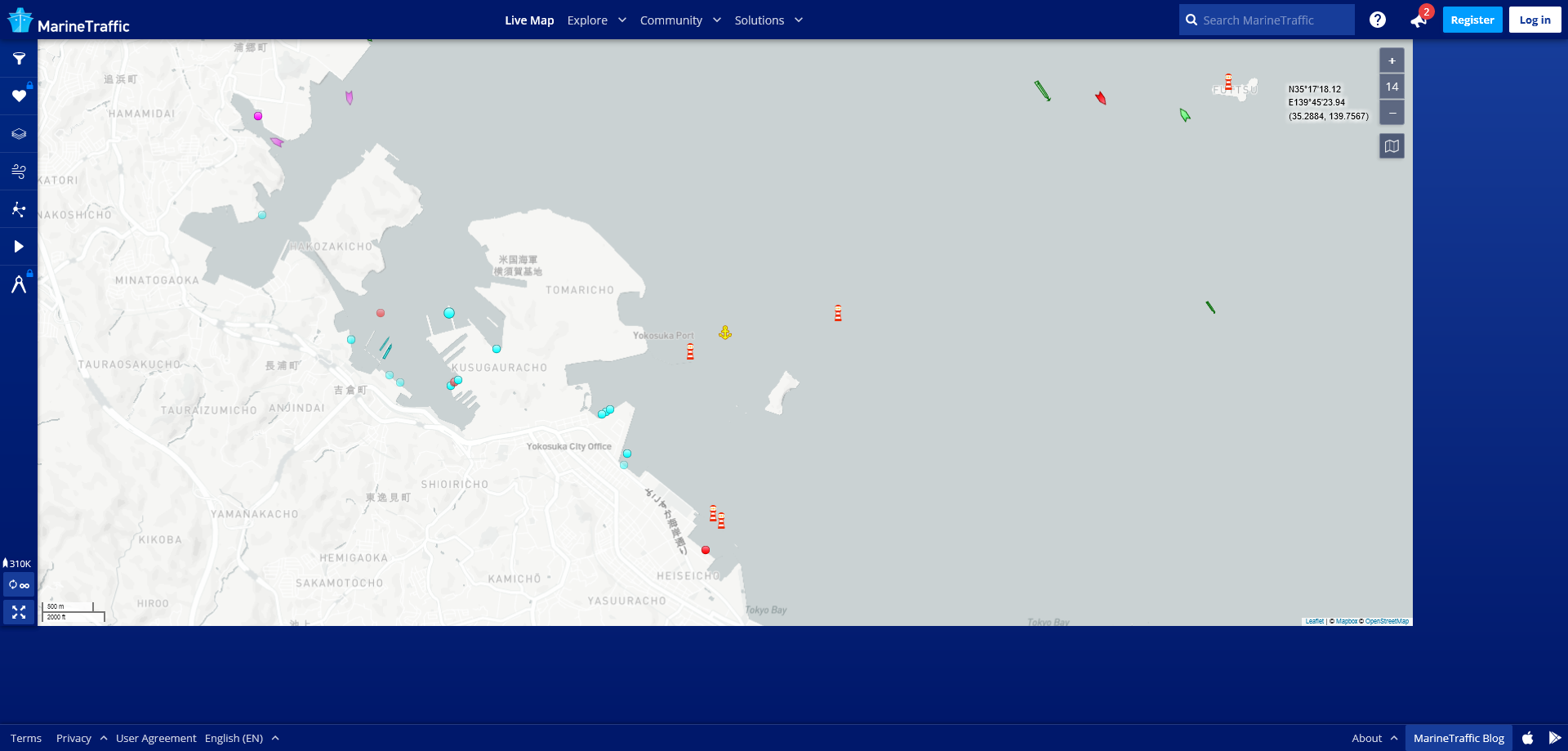Click the Privacy footer link
The height and width of the screenshot is (751, 1568).
(x=73, y=738)
